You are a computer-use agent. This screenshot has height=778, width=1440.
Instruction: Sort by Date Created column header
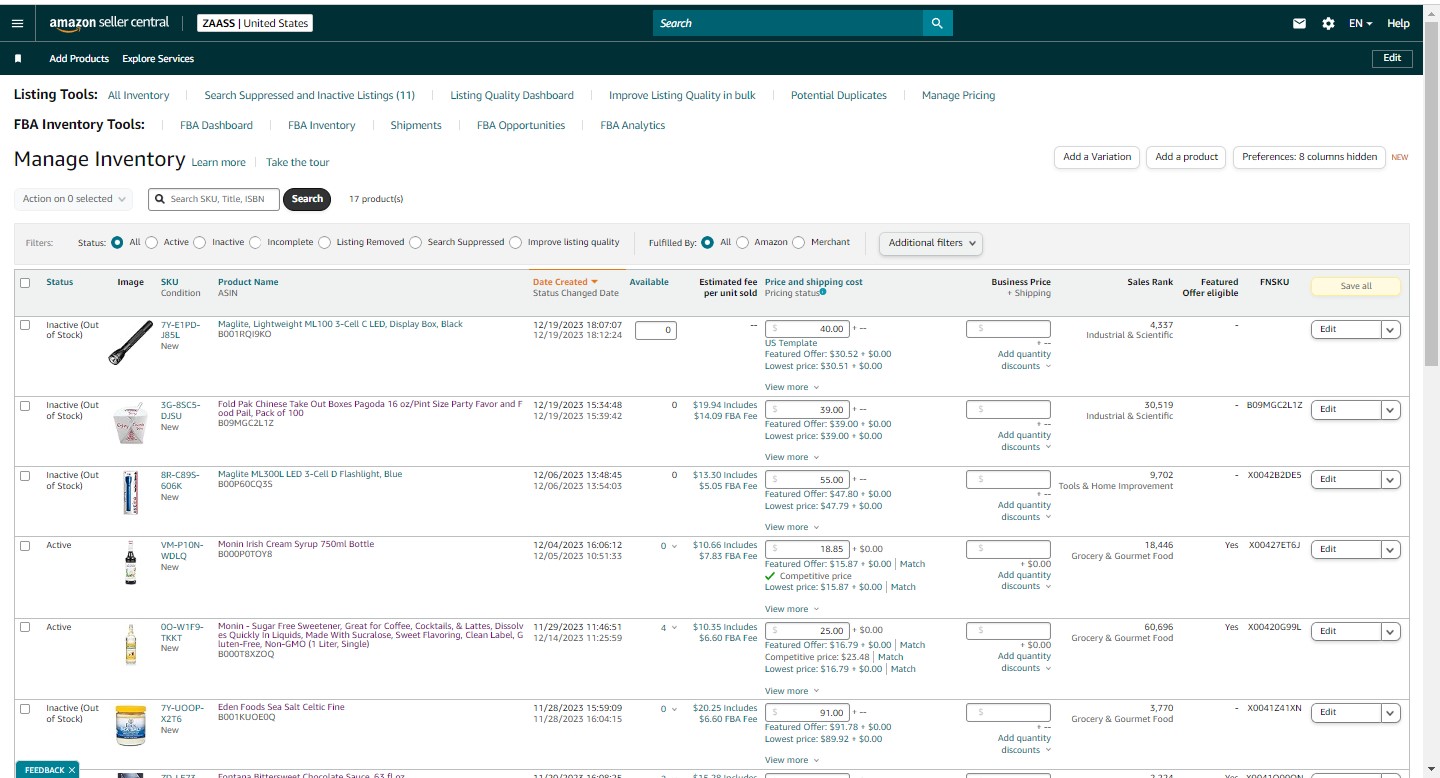click(x=565, y=282)
